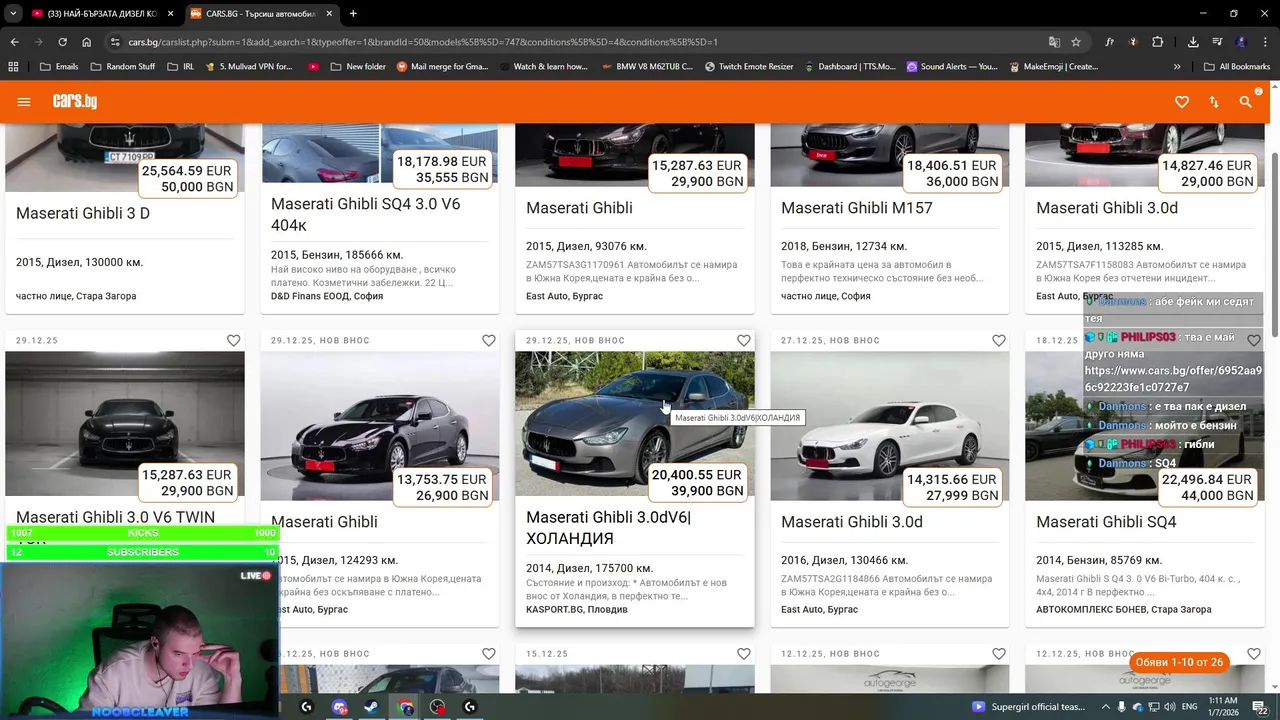Screen dimensions: 1280x720
Task: Open the 5. Mullvad VPN bookmark
Action: (x=248, y=67)
